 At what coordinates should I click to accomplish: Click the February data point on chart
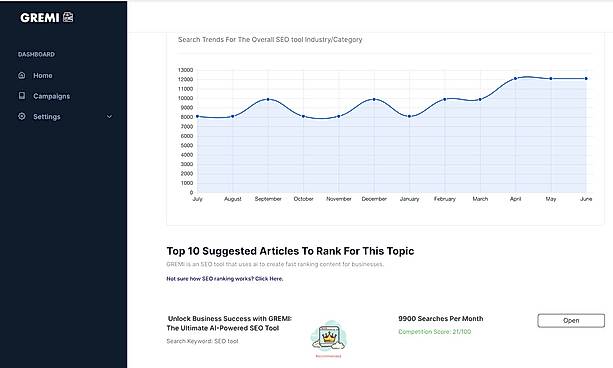click(x=445, y=99)
